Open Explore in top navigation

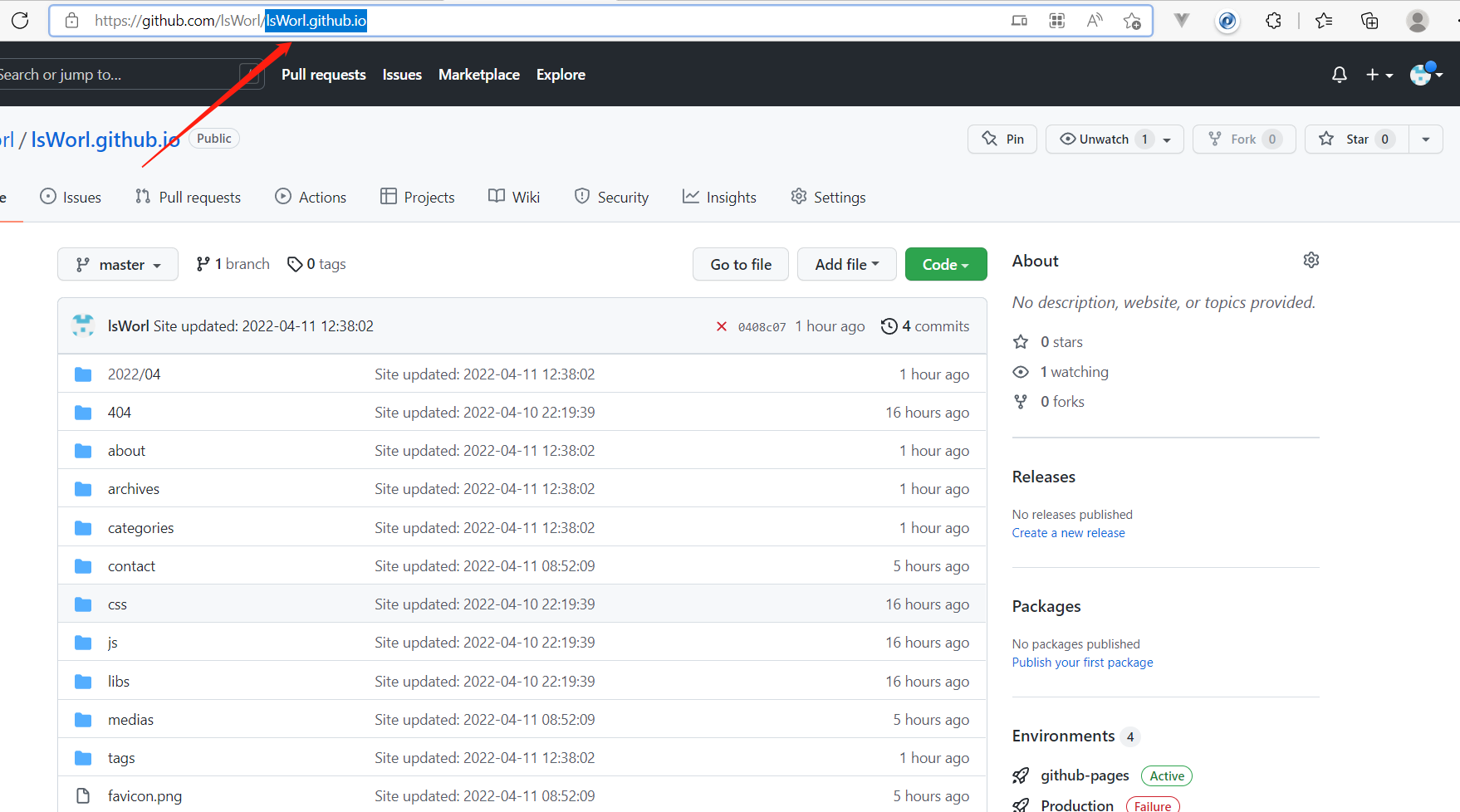pyautogui.click(x=561, y=75)
